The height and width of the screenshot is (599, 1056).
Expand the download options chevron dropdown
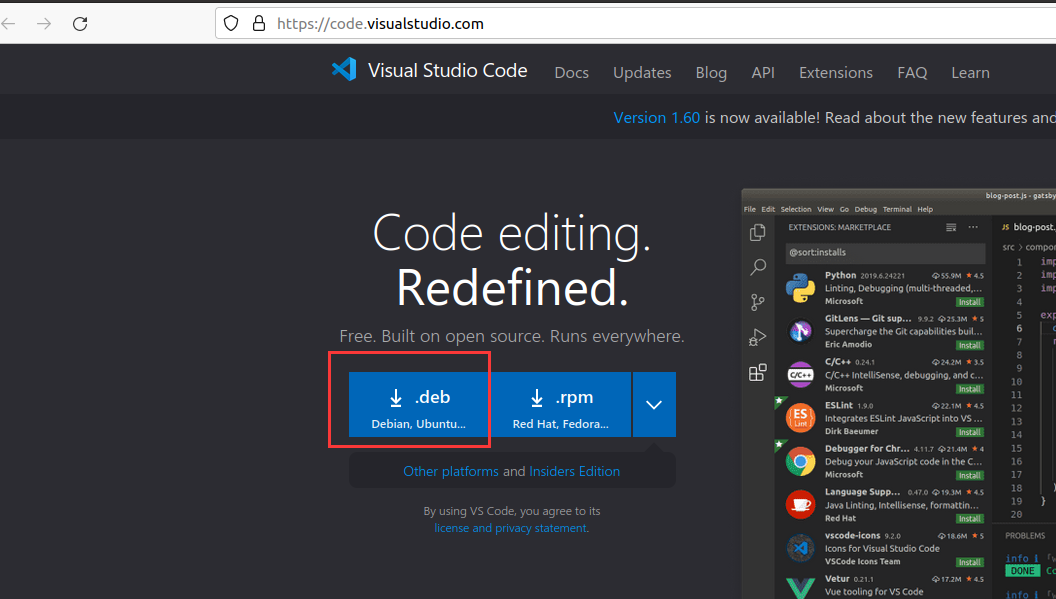tap(654, 404)
